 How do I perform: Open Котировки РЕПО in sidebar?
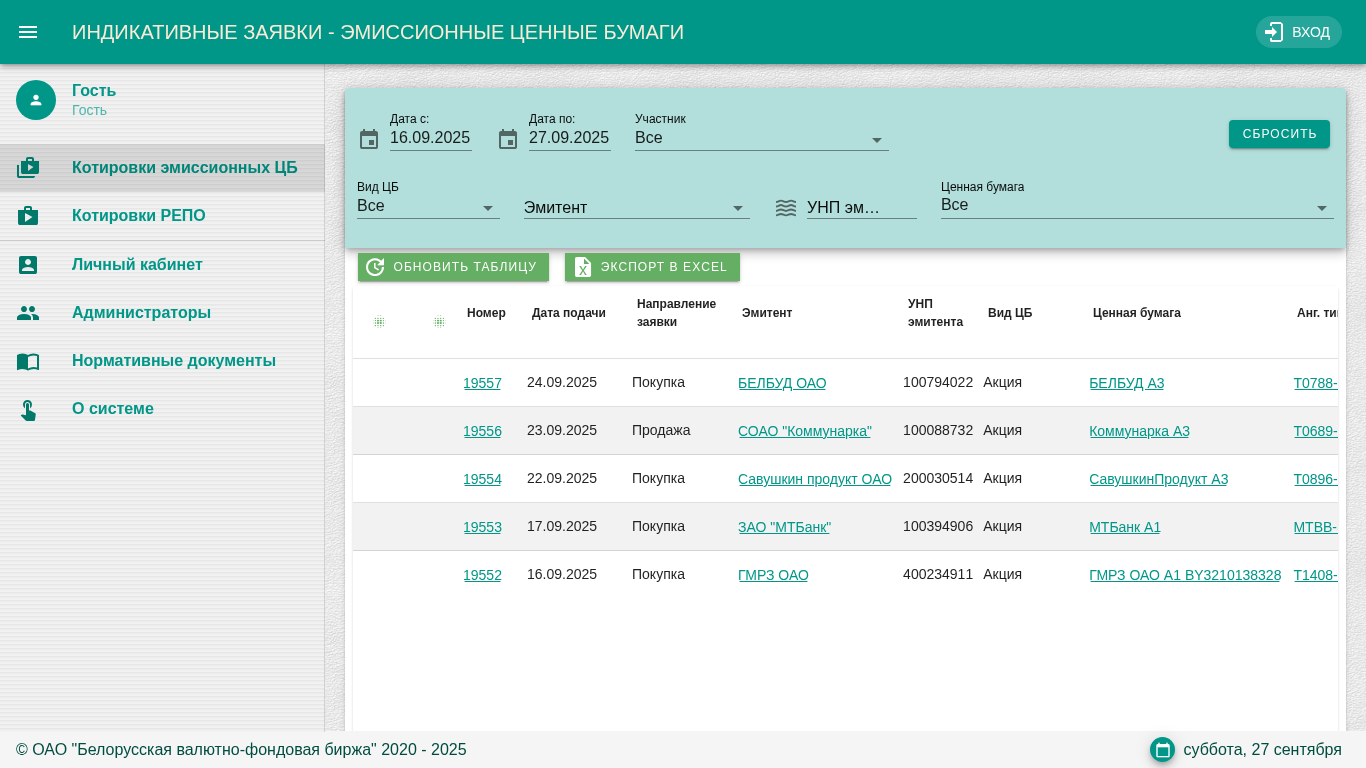tap(139, 216)
